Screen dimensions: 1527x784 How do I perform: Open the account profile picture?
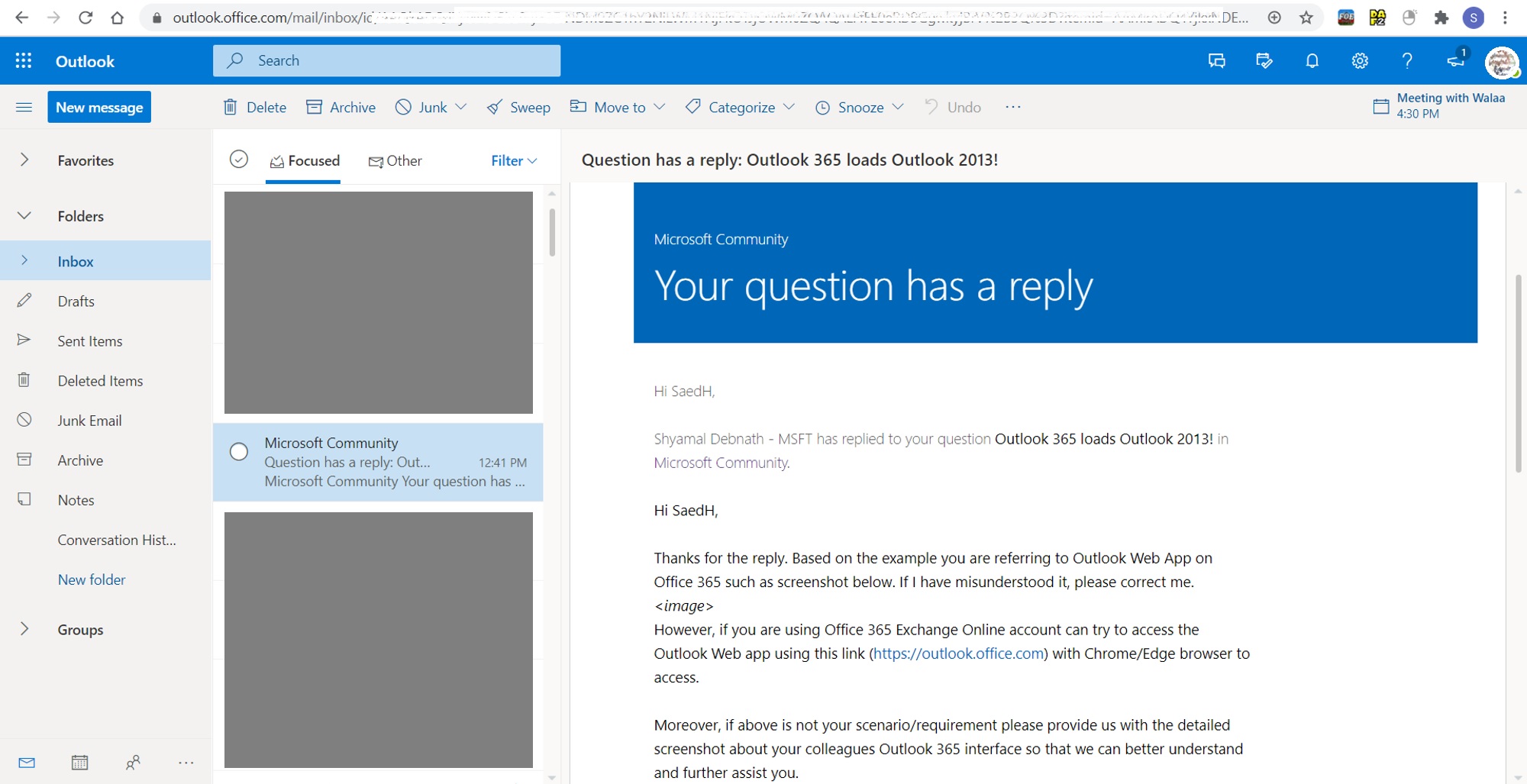pos(1502,62)
